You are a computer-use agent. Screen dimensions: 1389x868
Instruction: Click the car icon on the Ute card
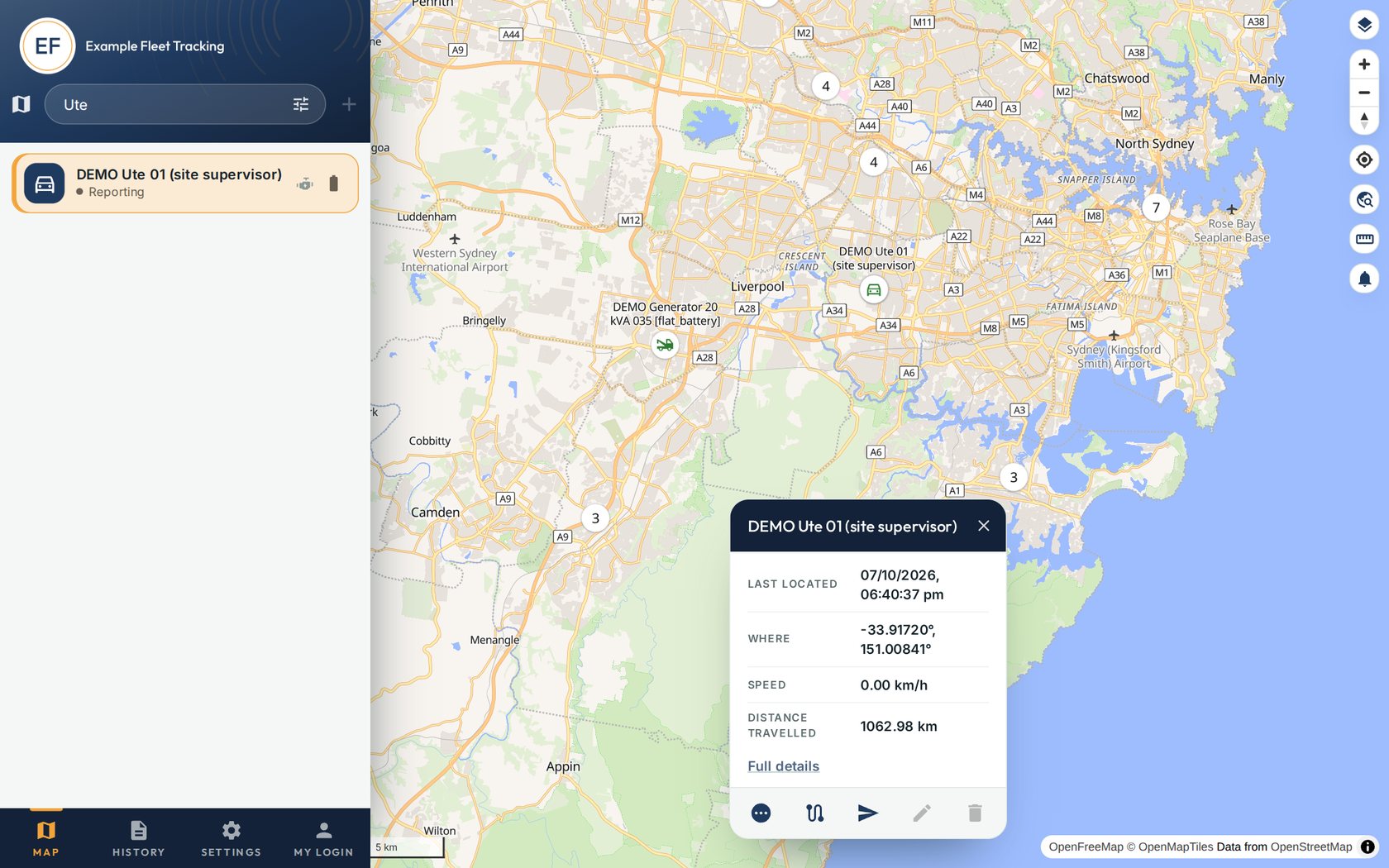point(45,184)
